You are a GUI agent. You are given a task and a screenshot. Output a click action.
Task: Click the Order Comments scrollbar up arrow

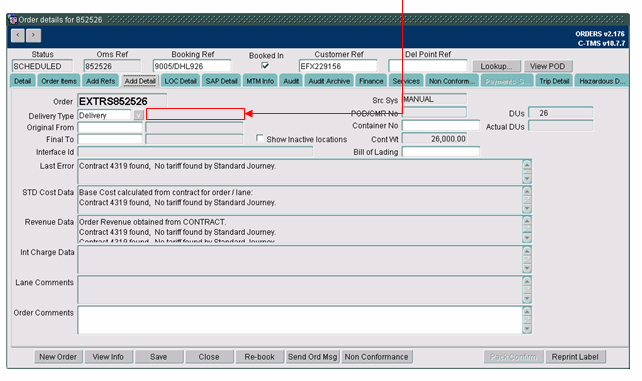pyautogui.click(x=527, y=311)
